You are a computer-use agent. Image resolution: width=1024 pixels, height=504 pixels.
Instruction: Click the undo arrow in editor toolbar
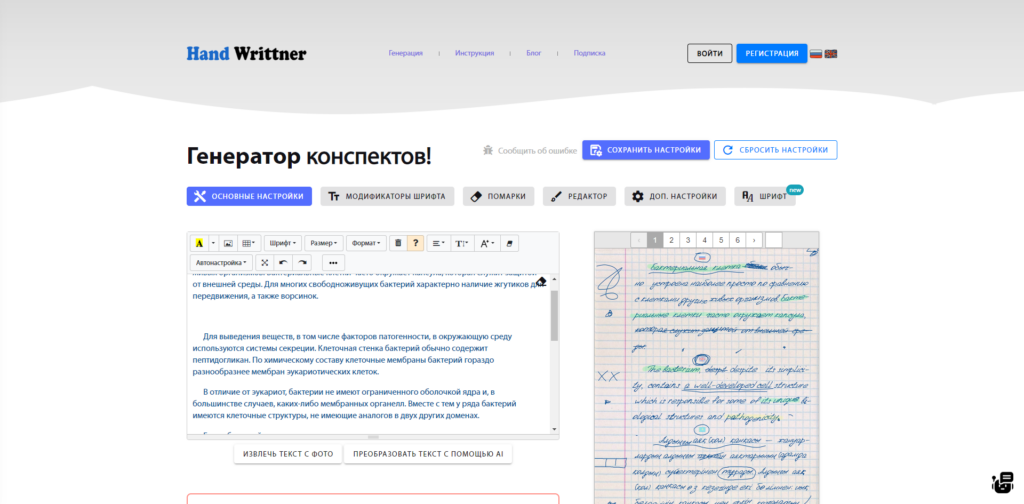283,262
